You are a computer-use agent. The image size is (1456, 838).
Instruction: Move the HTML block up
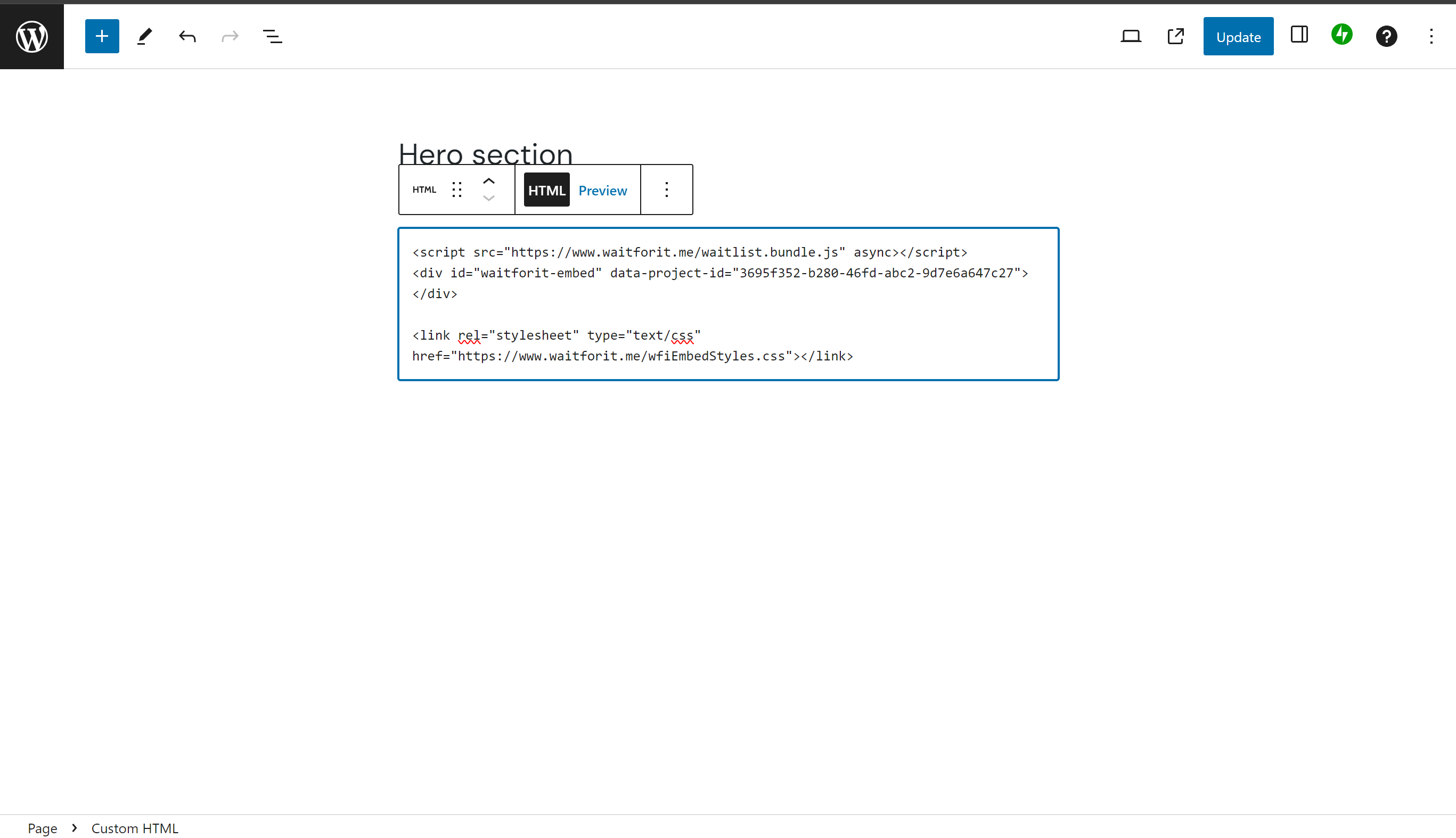pos(488,180)
